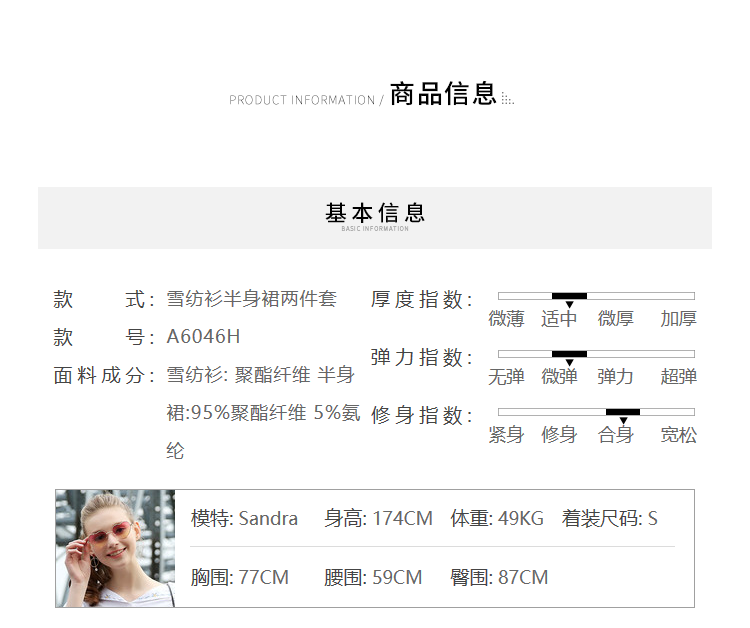Click the dotted decoration icon beside 商品信息
Image resolution: width=750 pixels, height=628 pixels.
pyautogui.click(x=507, y=99)
